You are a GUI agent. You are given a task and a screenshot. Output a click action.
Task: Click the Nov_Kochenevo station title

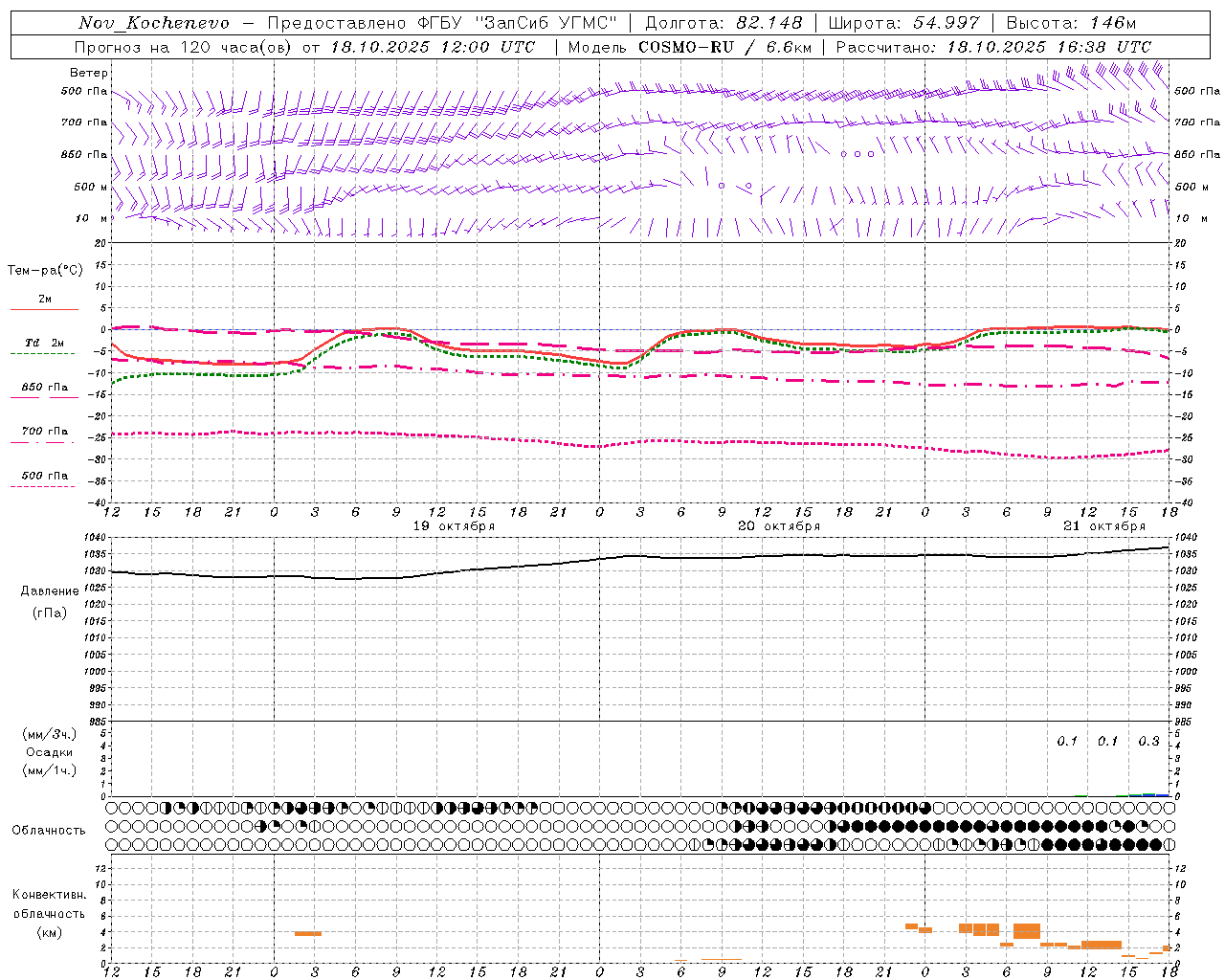coord(154,23)
